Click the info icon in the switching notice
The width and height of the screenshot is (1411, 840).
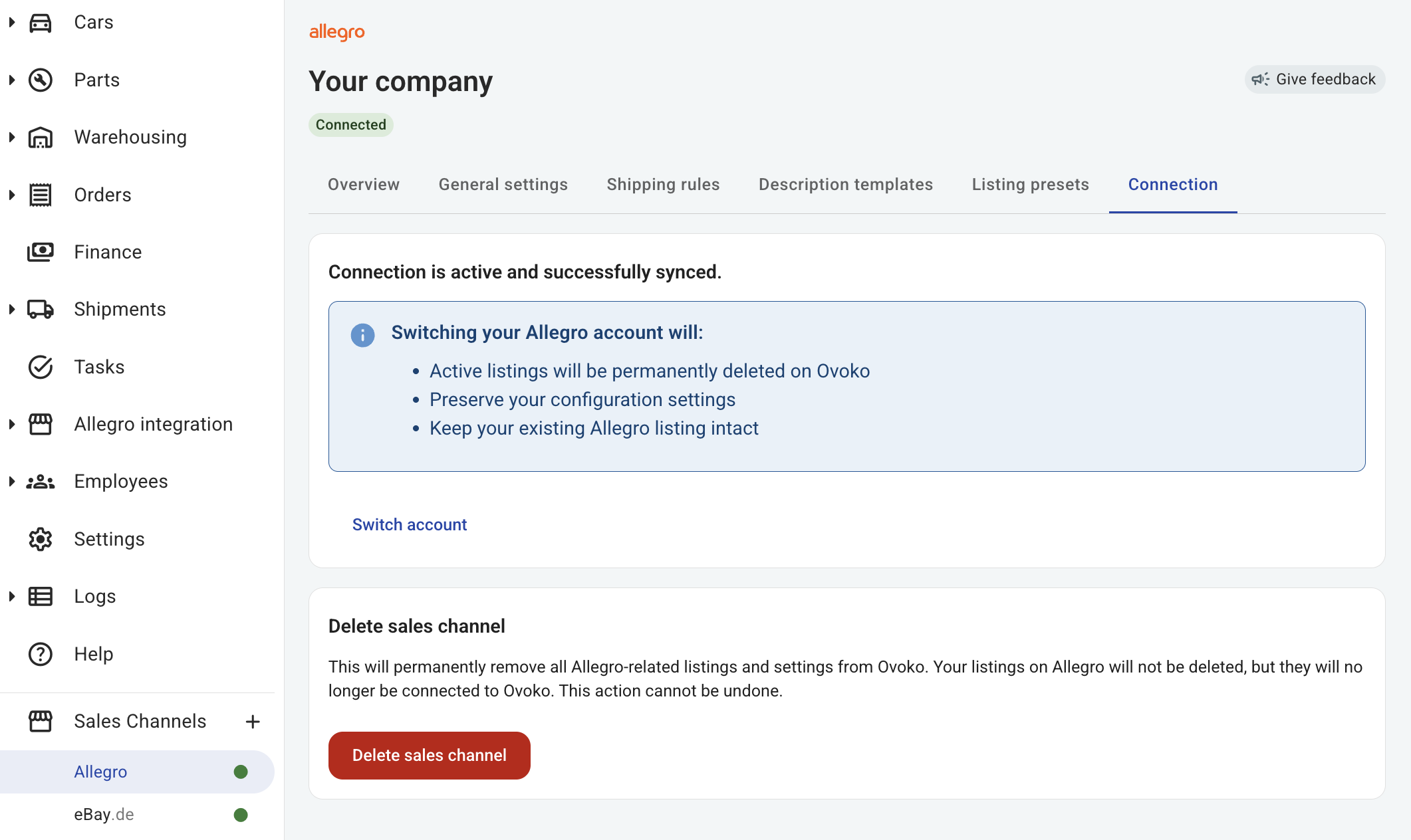point(362,335)
